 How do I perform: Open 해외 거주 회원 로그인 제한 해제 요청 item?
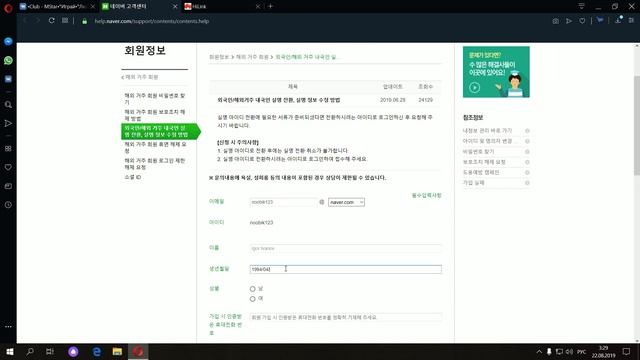pos(155,164)
